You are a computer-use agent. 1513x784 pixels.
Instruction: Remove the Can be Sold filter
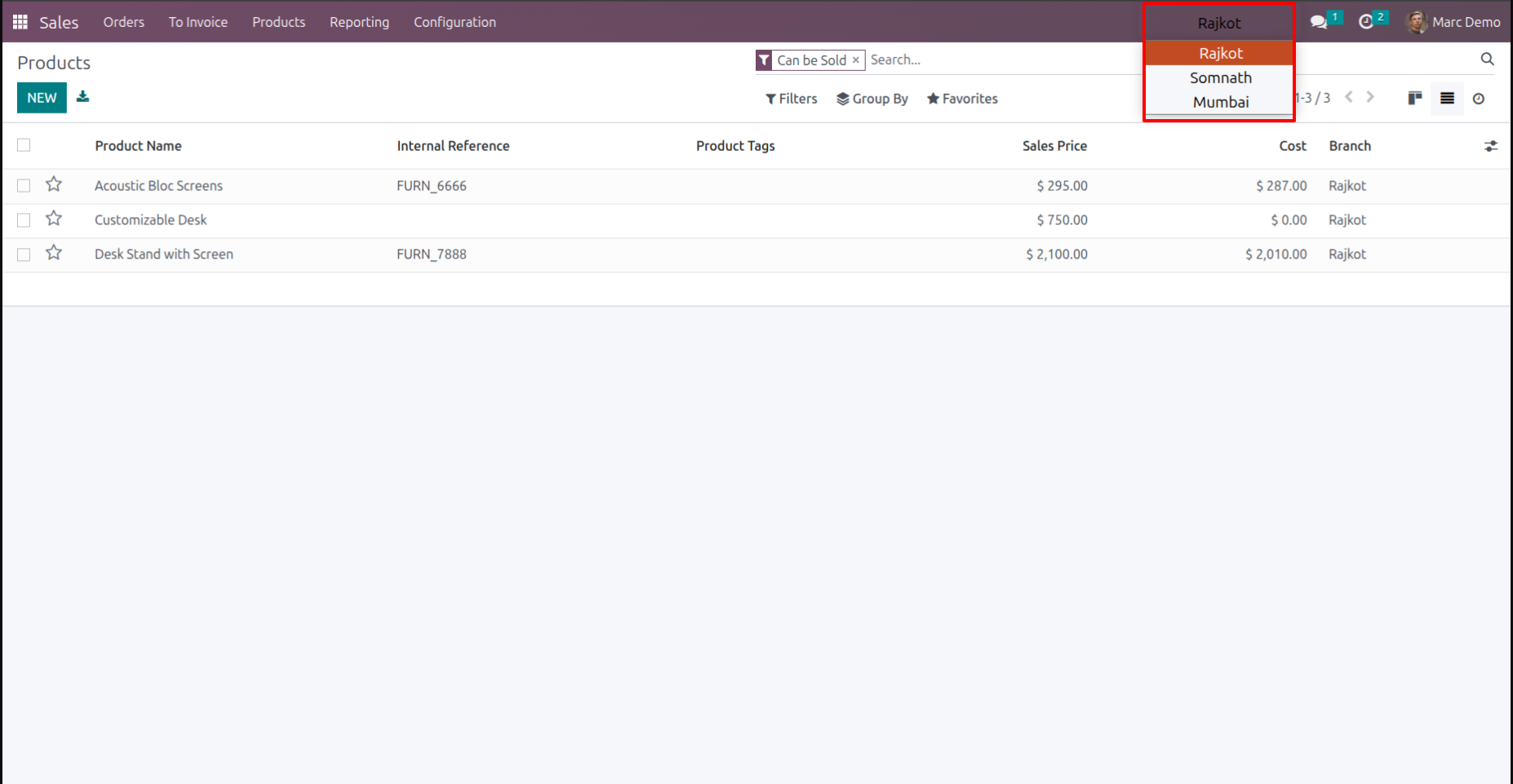pyautogui.click(x=855, y=60)
